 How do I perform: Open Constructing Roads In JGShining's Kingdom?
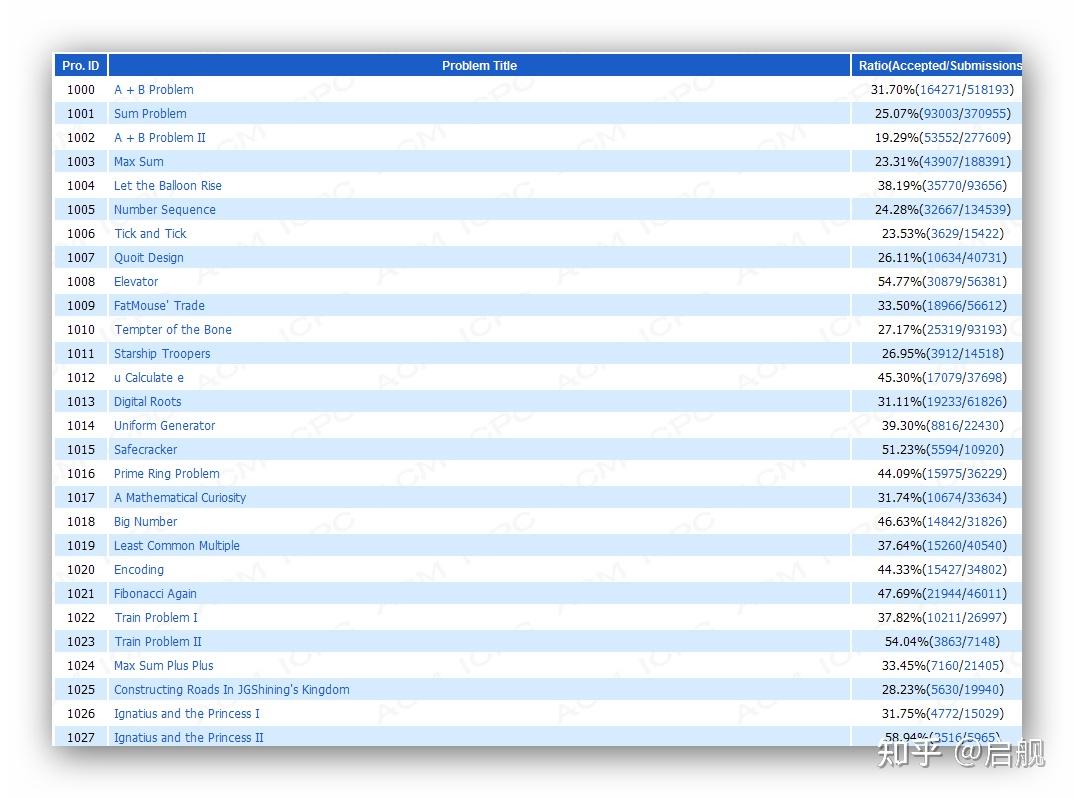[x=232, y=689]
